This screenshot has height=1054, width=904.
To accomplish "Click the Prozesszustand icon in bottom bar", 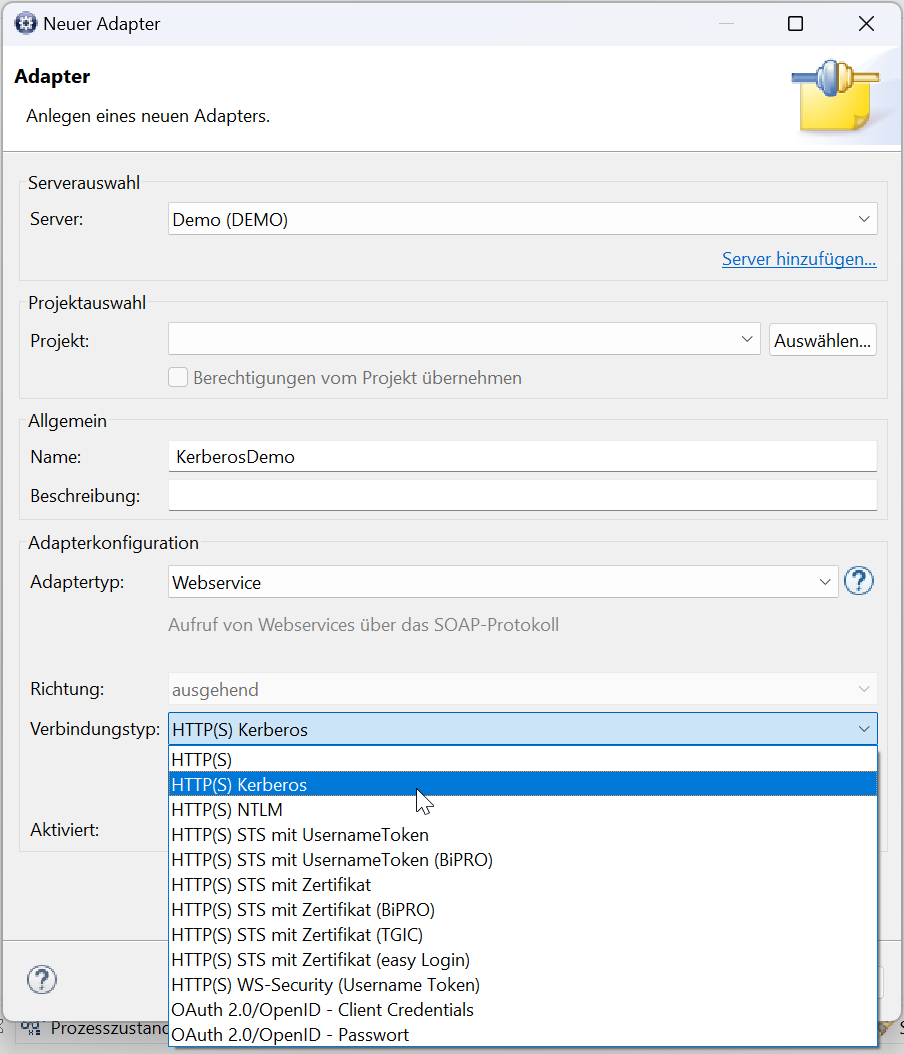I will [x=30, y=1028].
